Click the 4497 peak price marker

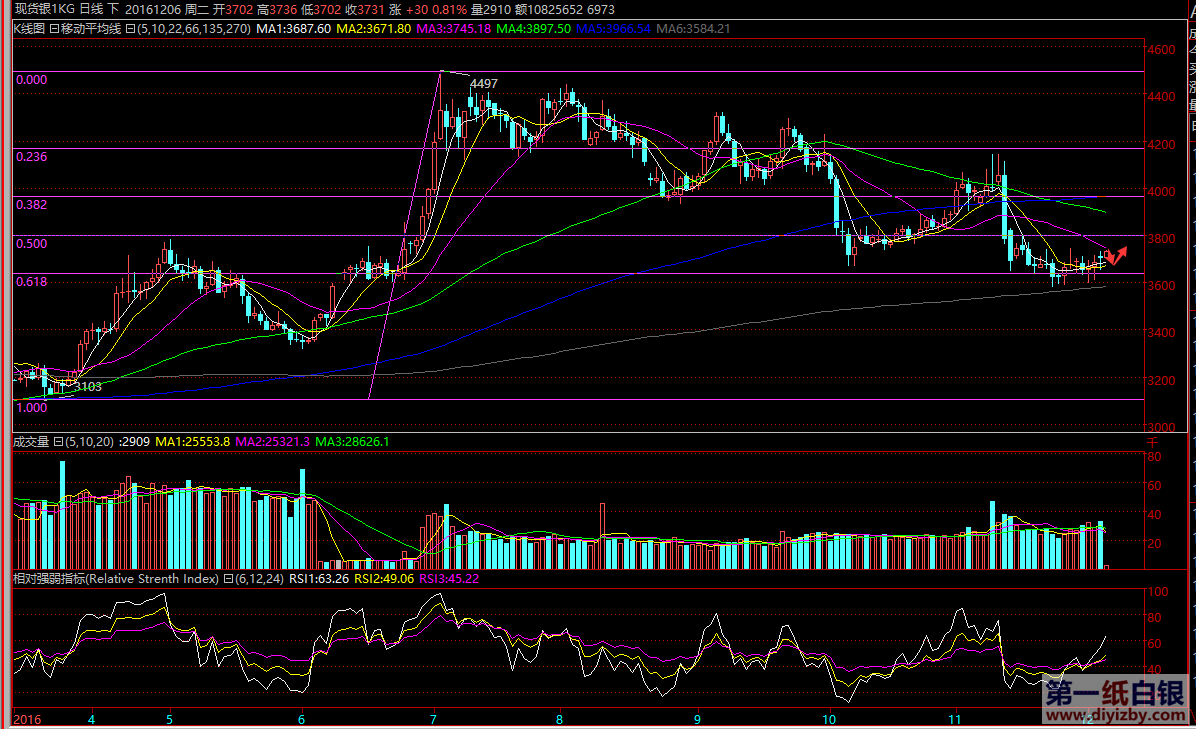tap(483, 84)
